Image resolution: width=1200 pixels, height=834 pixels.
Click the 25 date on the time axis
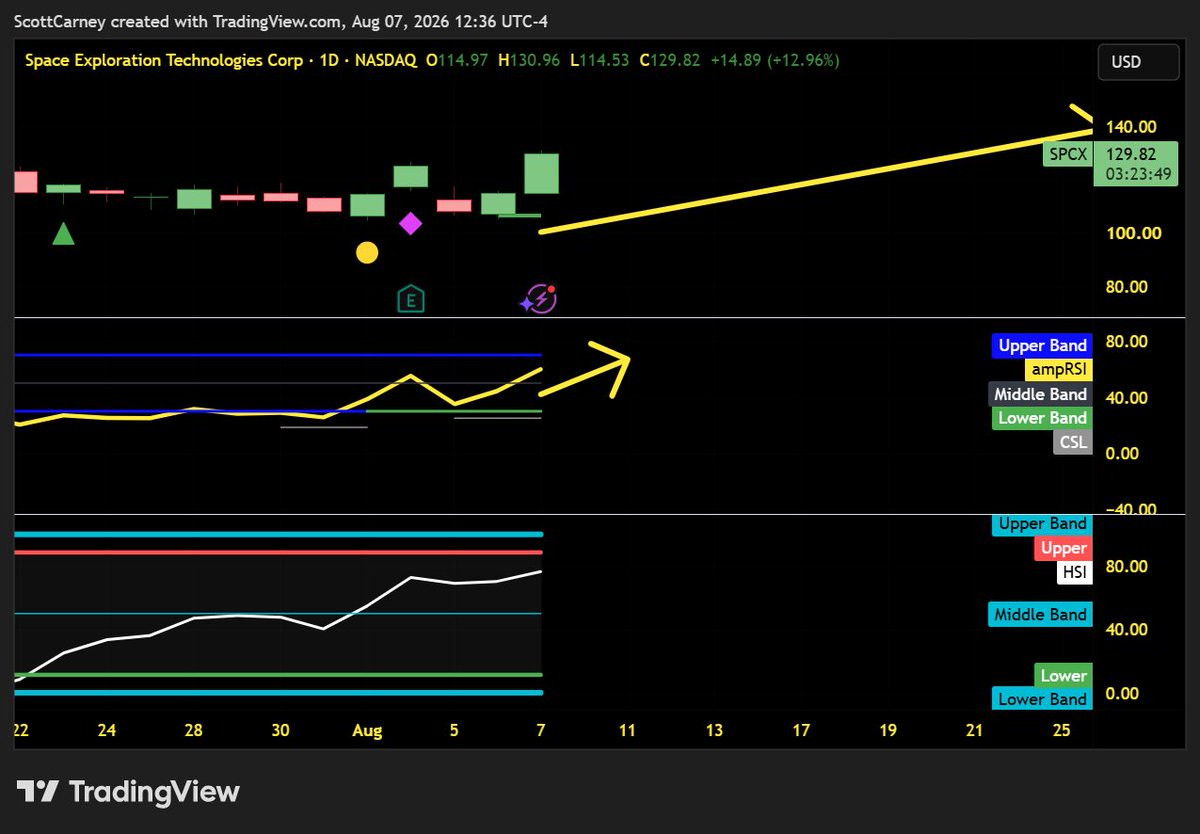tap(1062, 731)
